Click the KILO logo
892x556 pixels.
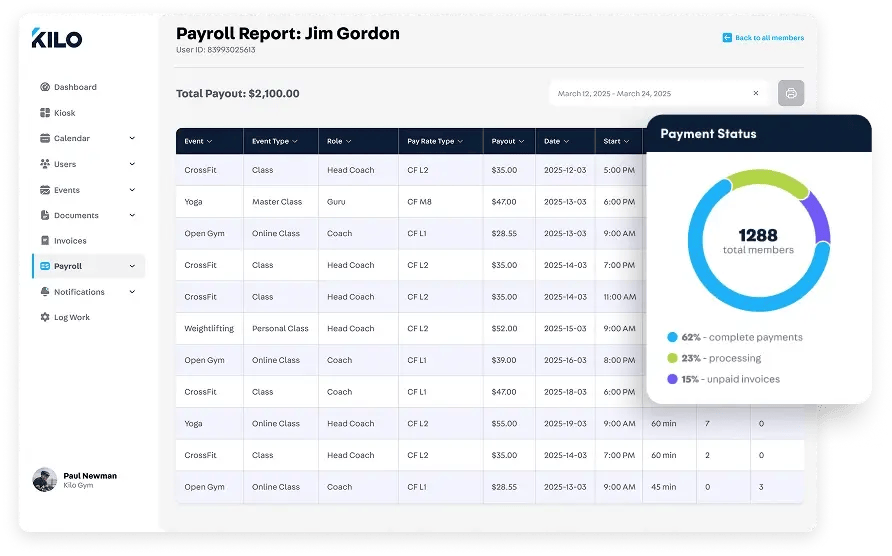[x=57, y=39]
